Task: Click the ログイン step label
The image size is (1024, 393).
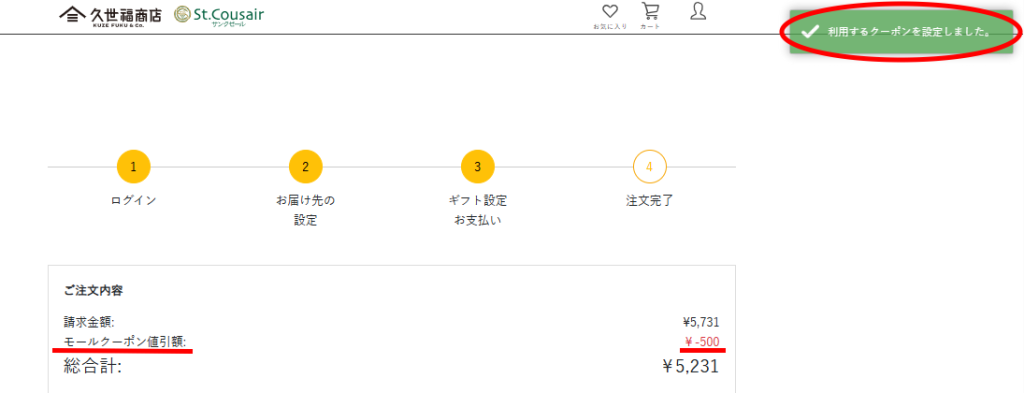Action: (x=133, y=200)
